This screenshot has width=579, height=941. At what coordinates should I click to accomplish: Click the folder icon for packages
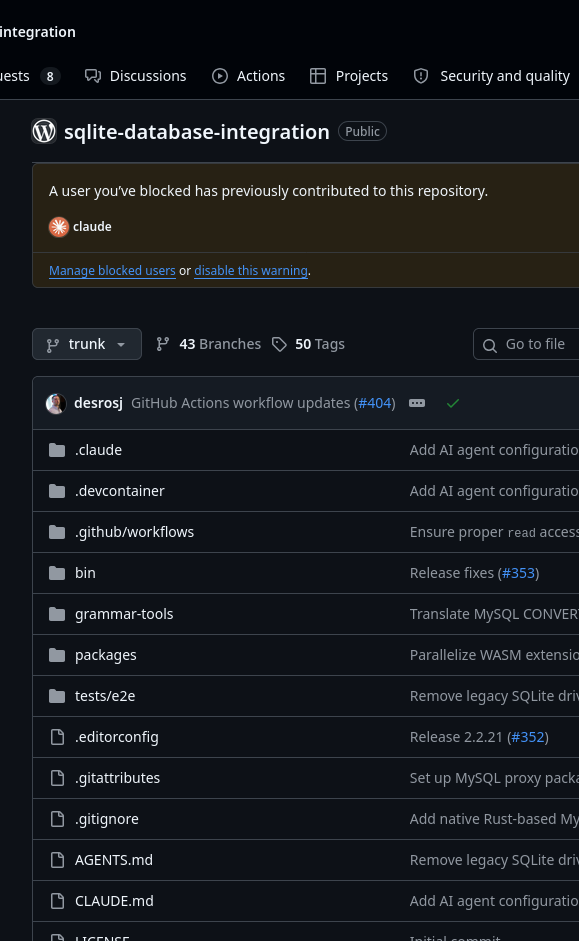[57, 655]
